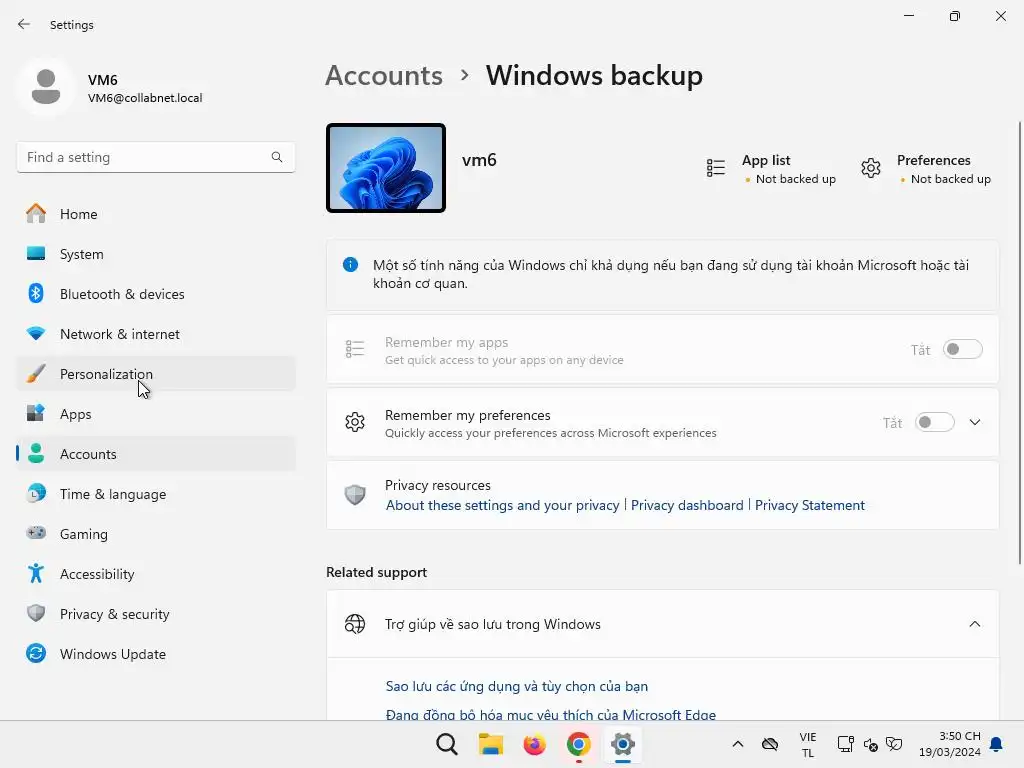Click the Settings gear icon in taskbar
The height and width of the screenshot is (768, 1024).
click(x=622, y=744)
